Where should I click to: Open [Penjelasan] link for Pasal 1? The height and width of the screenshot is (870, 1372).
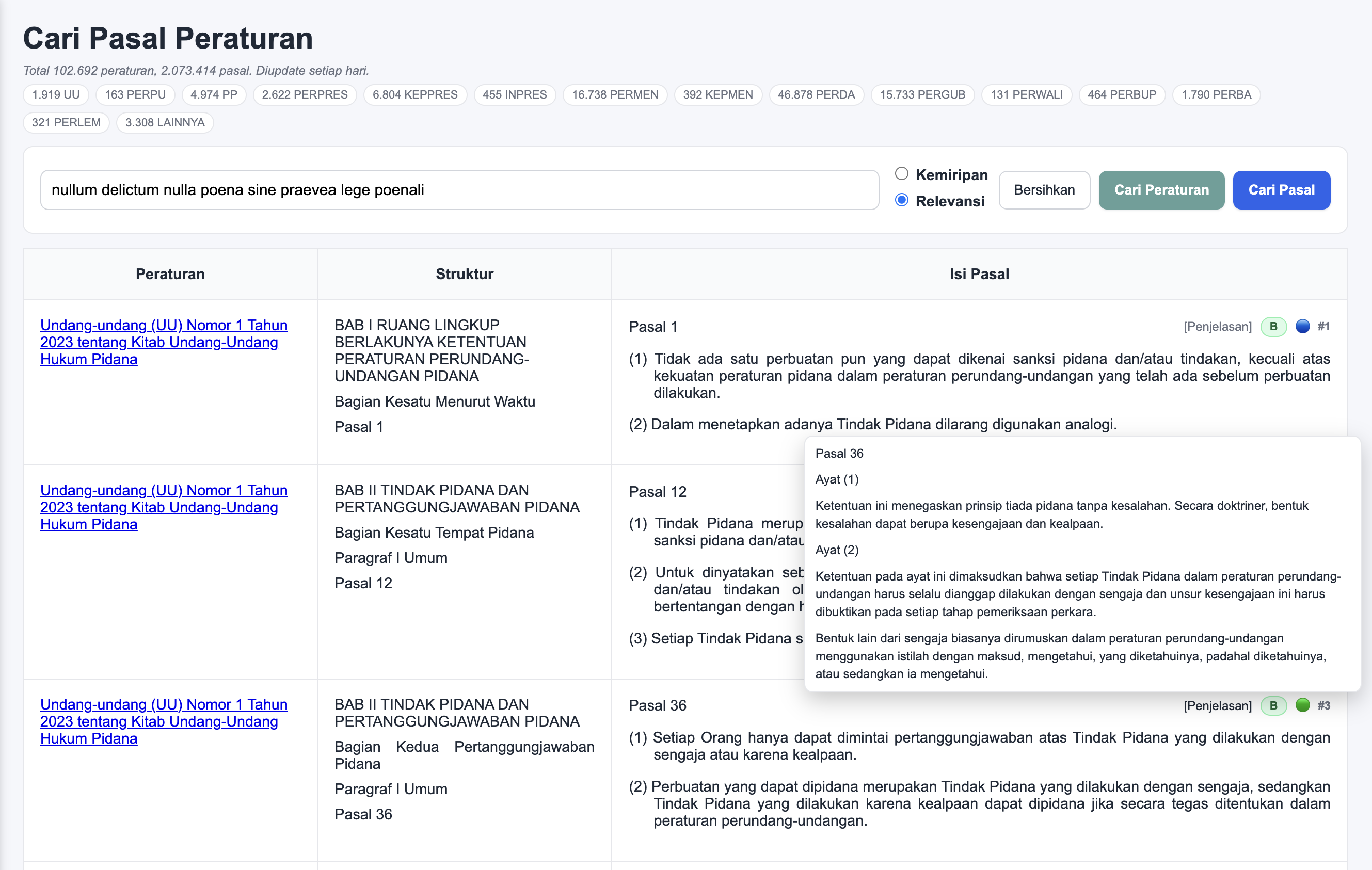click(x=1218, y=327)
